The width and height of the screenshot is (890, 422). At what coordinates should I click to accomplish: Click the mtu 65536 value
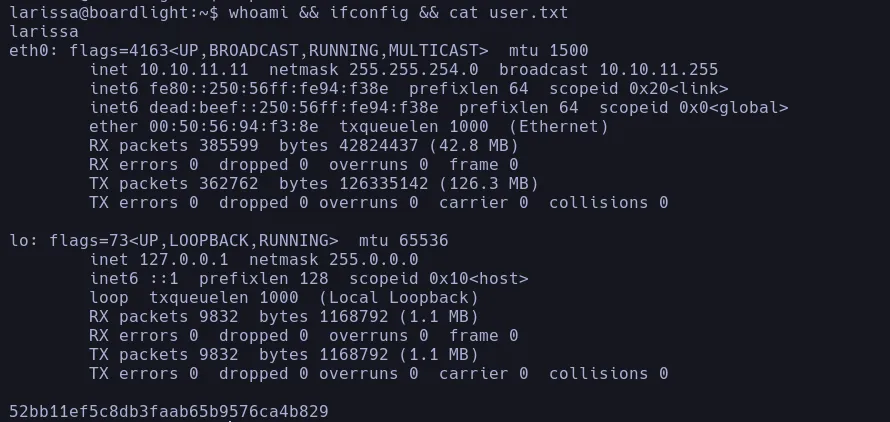419,241
